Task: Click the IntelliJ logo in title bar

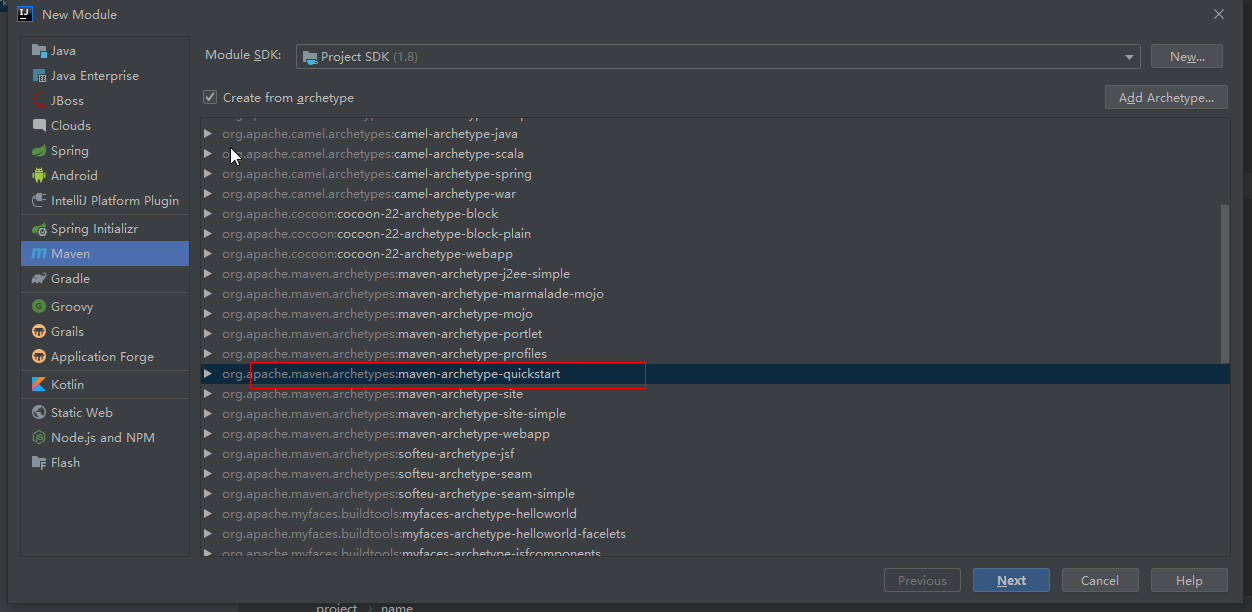Action: [x=25, y=14]
